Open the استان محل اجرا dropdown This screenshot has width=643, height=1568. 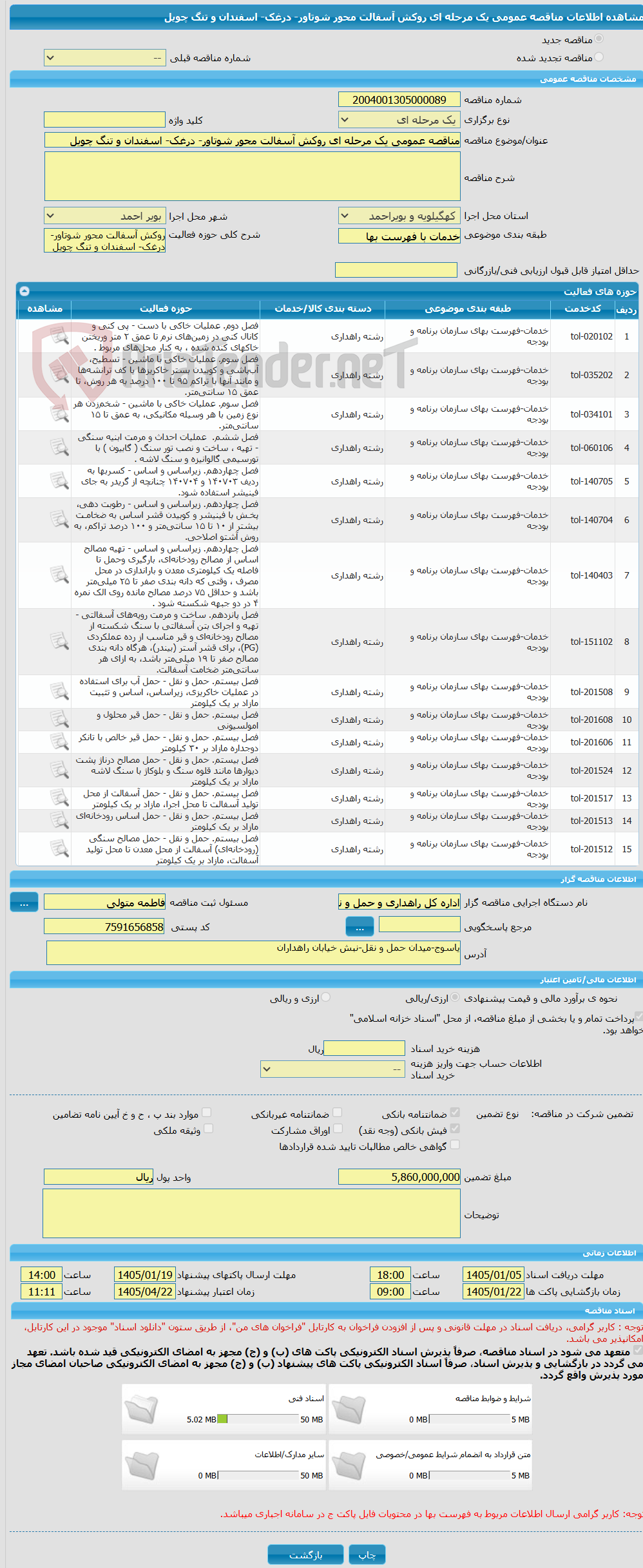pos(399,216)
